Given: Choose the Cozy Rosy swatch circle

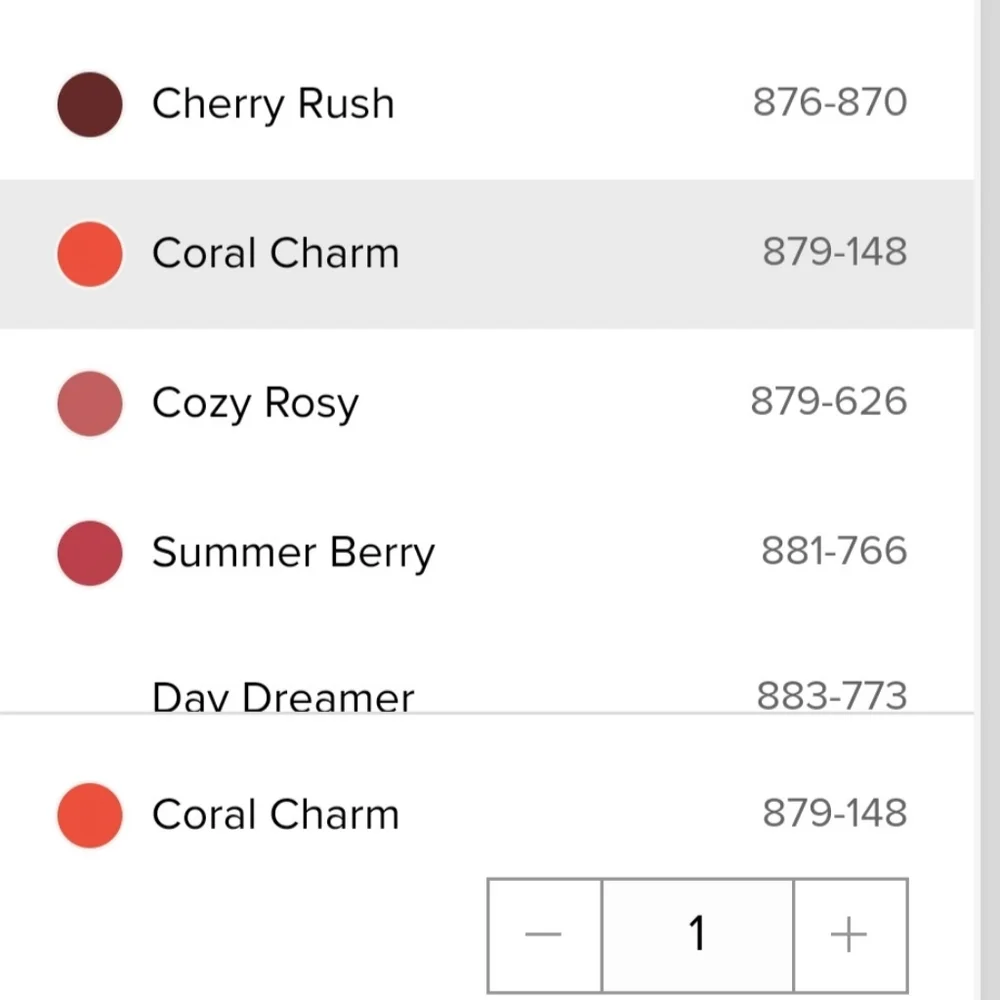Looking at the screenshot, I should click(x=90, y=404).
